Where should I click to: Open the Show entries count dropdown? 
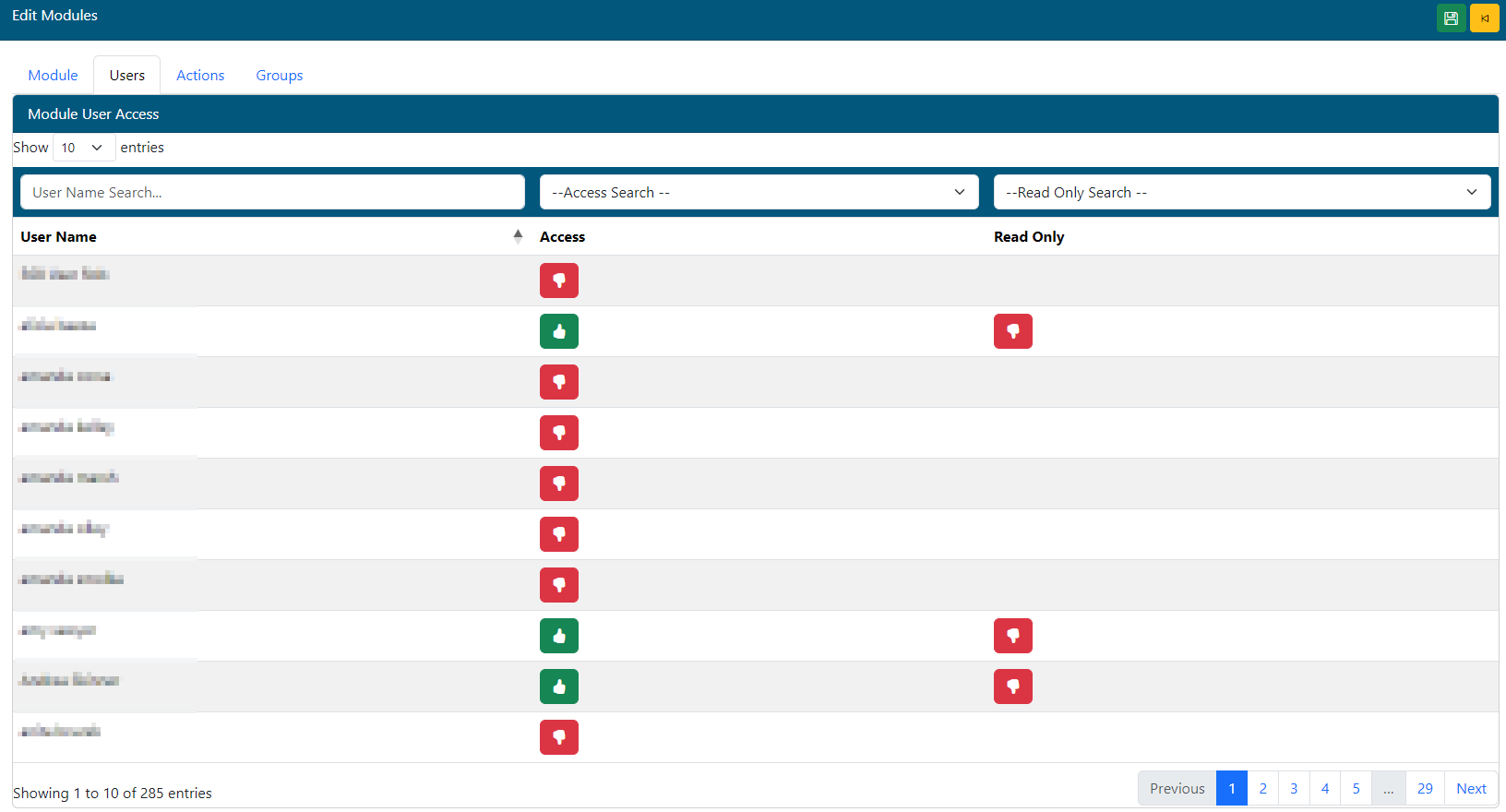(x=83, y=148)
